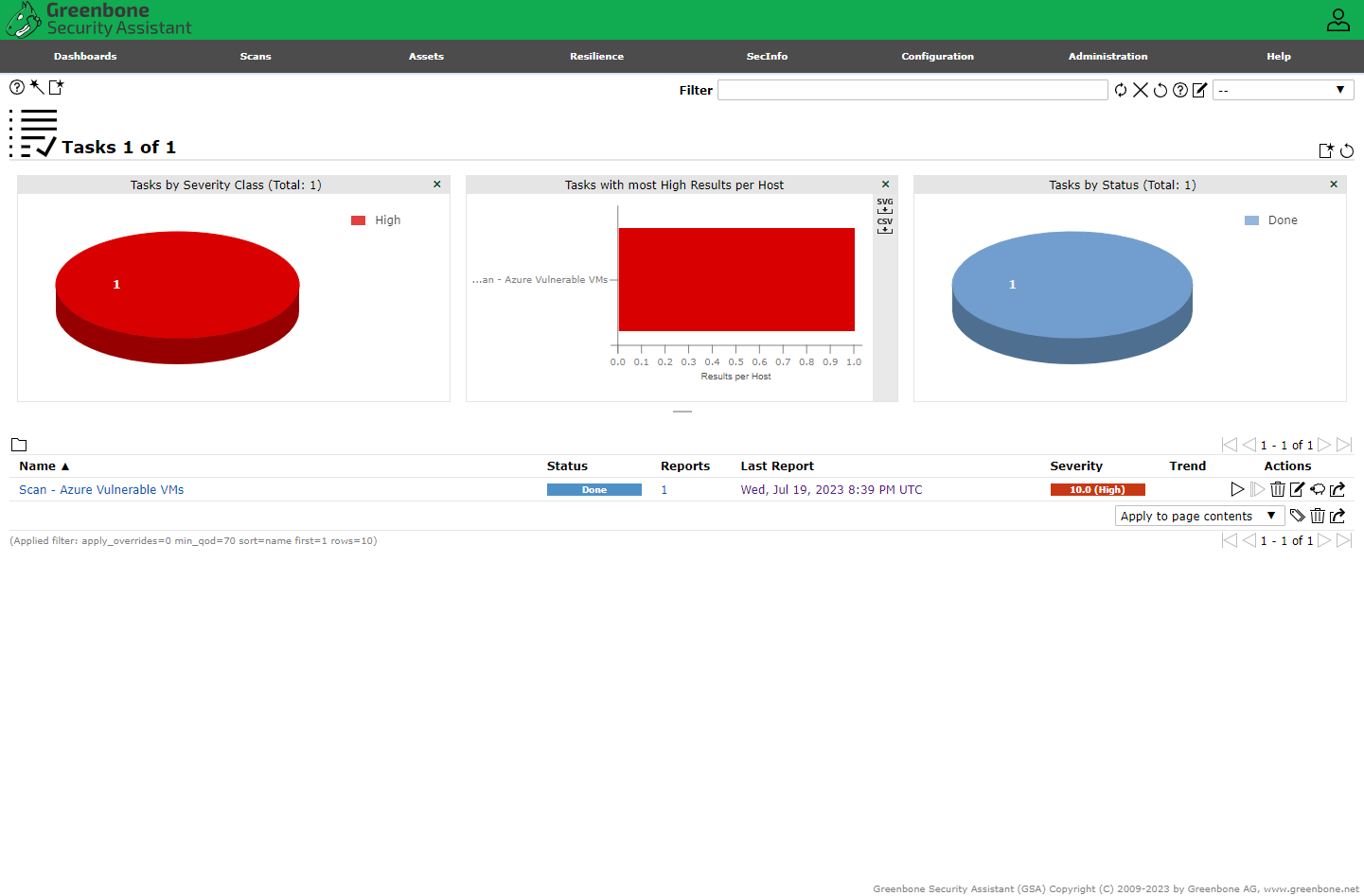Resume the Azure Vulnerable VMs task
The width and height of the screenshot is (1364, 896).
(x=1257, y=489)
